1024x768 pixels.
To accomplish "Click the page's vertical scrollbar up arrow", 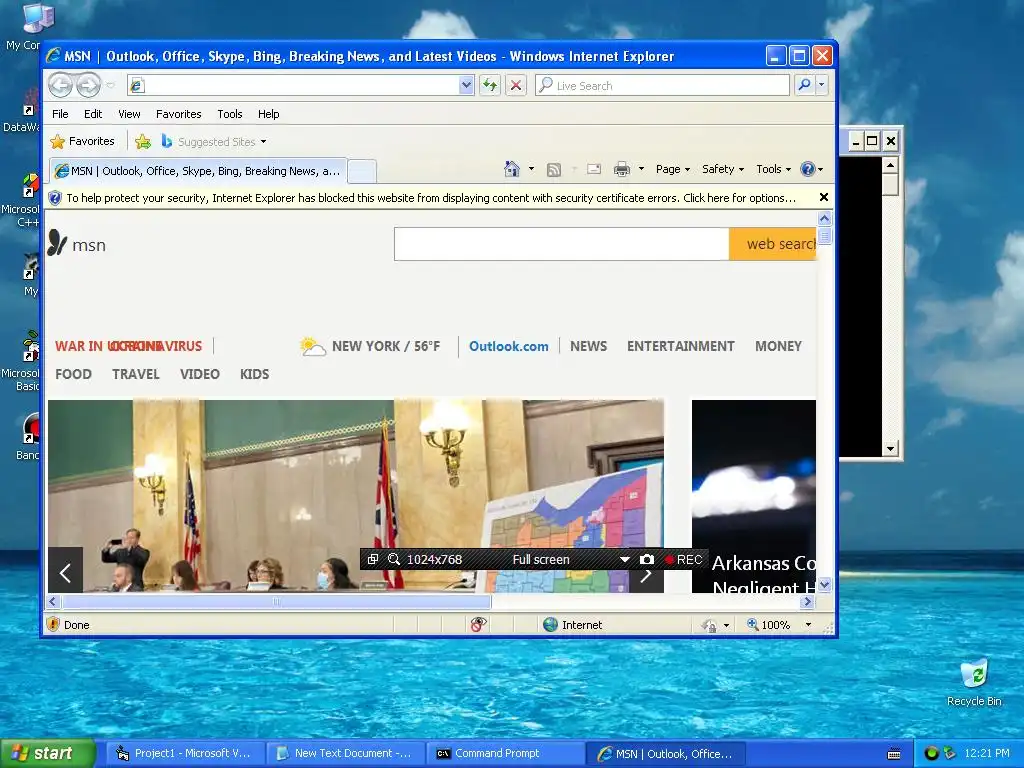I will pyautogui.click(x=824, y=219).
